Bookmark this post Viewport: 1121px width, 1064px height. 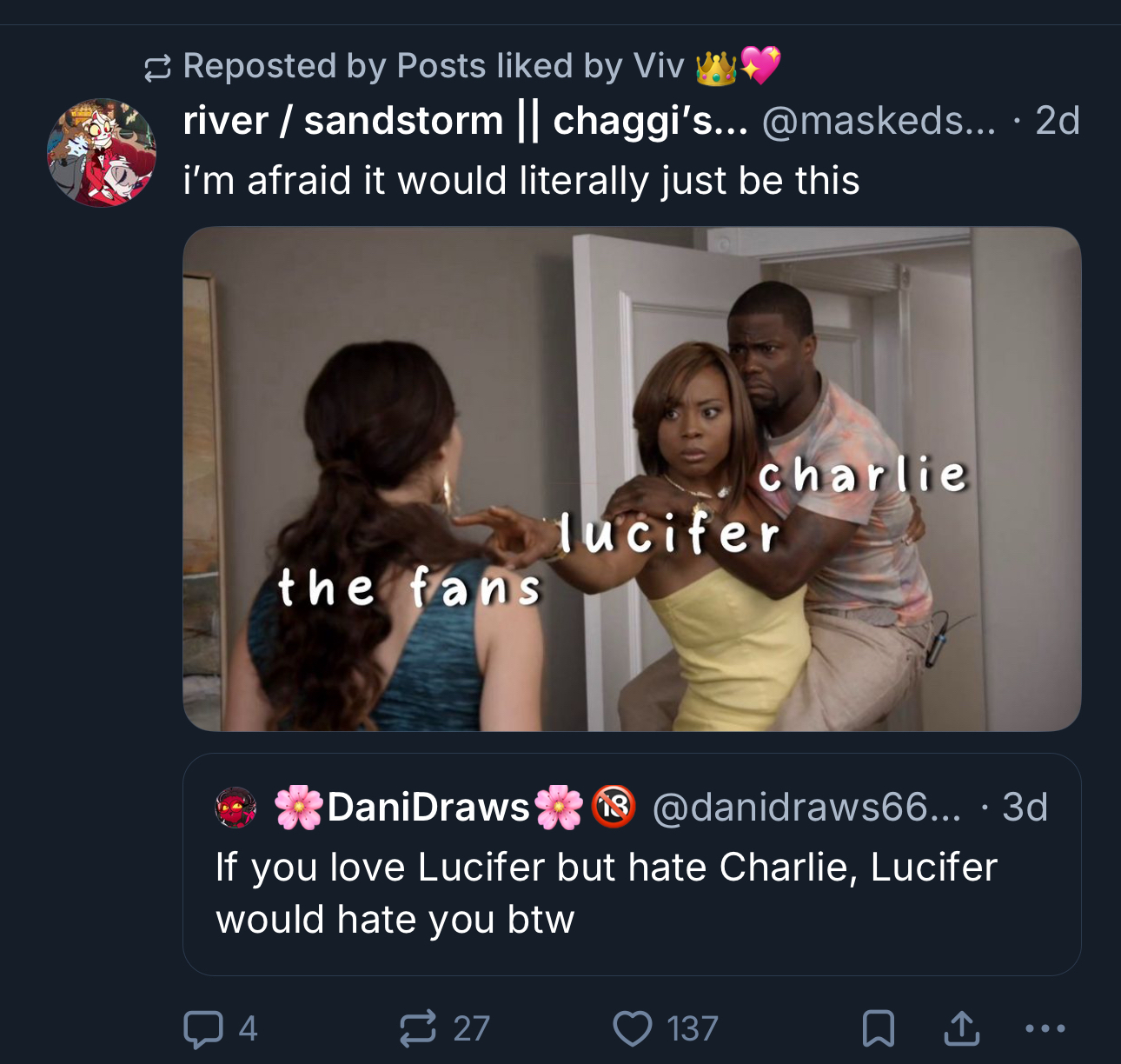pos(878,1028)
